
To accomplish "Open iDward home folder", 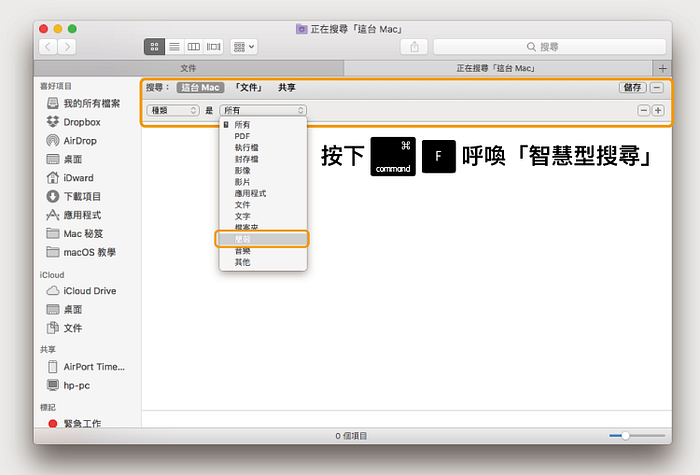I will 70,178.
